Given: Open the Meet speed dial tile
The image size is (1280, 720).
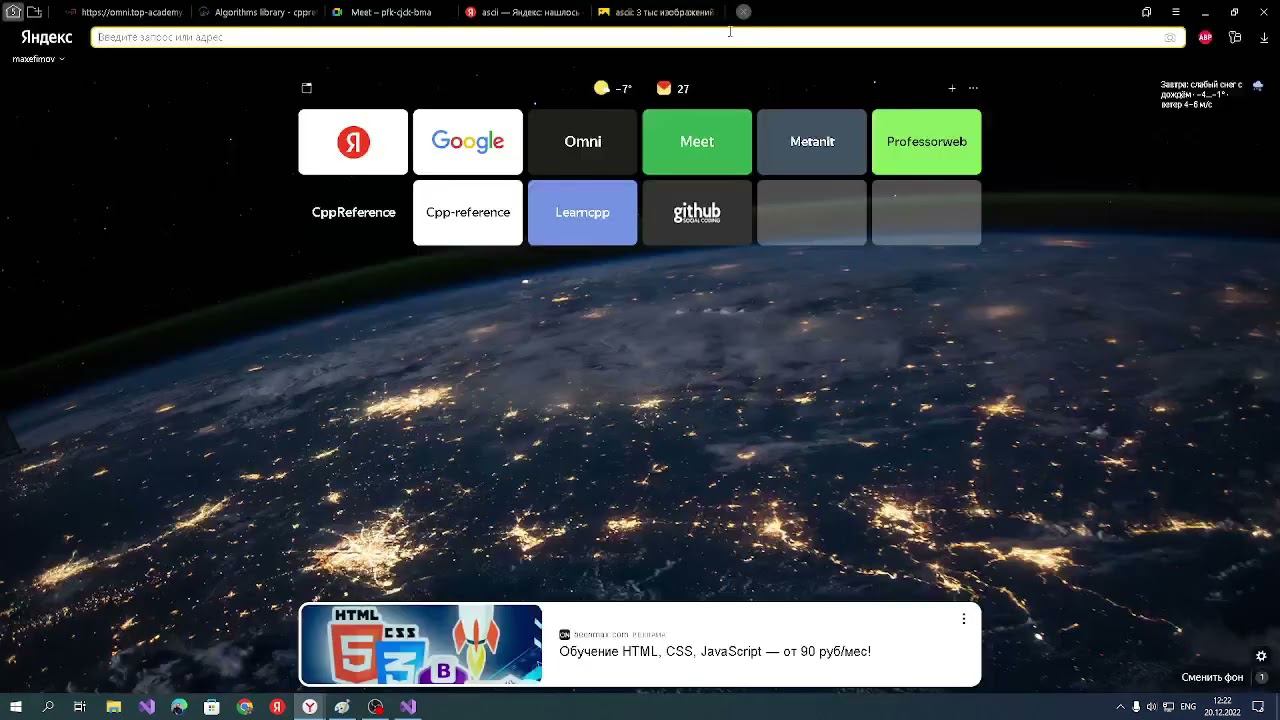Looking at the screenshot, I should click(697, 142).
